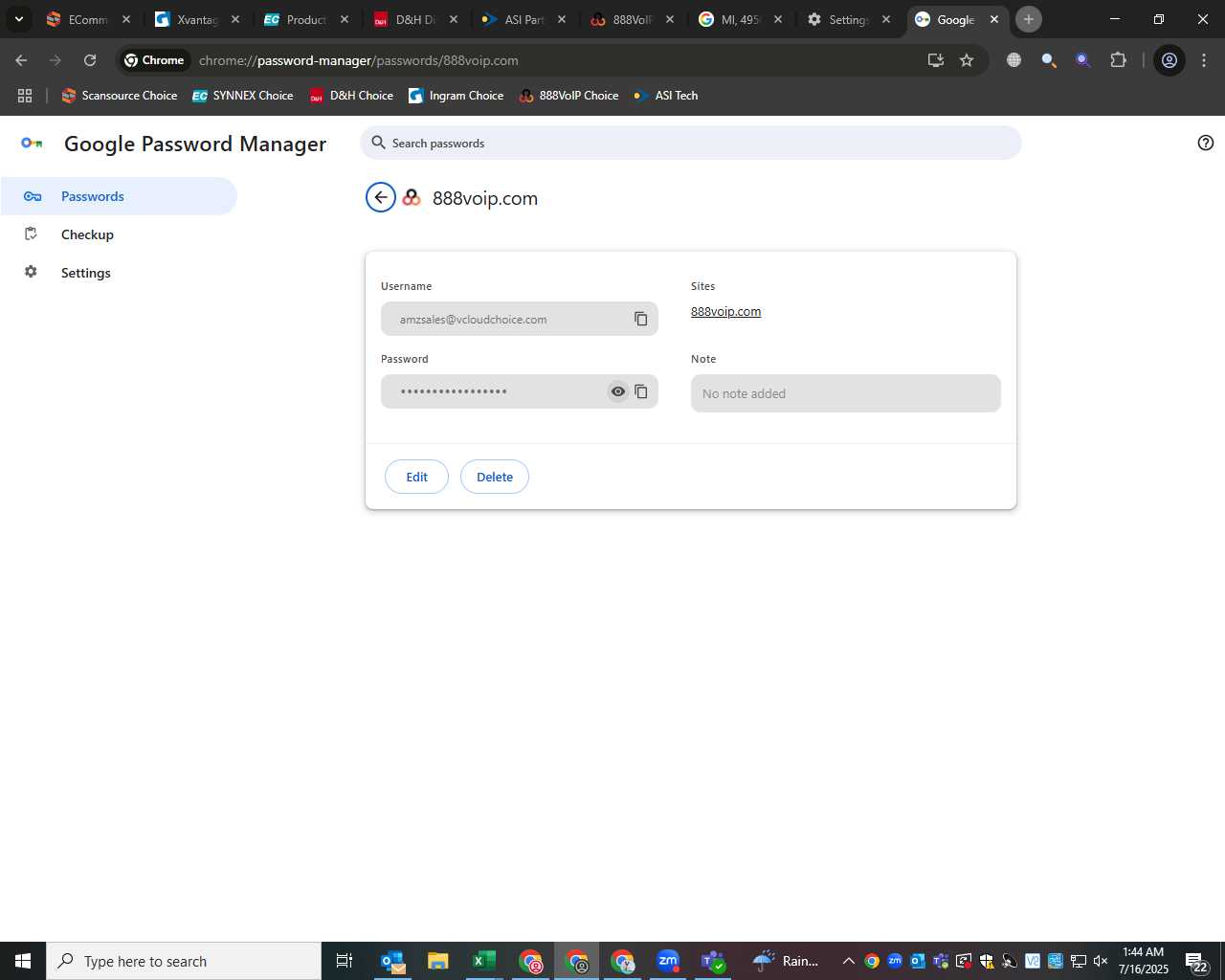1225x980 pixels.
Task: Reload the current page
Action: click(x=90, y=60)
